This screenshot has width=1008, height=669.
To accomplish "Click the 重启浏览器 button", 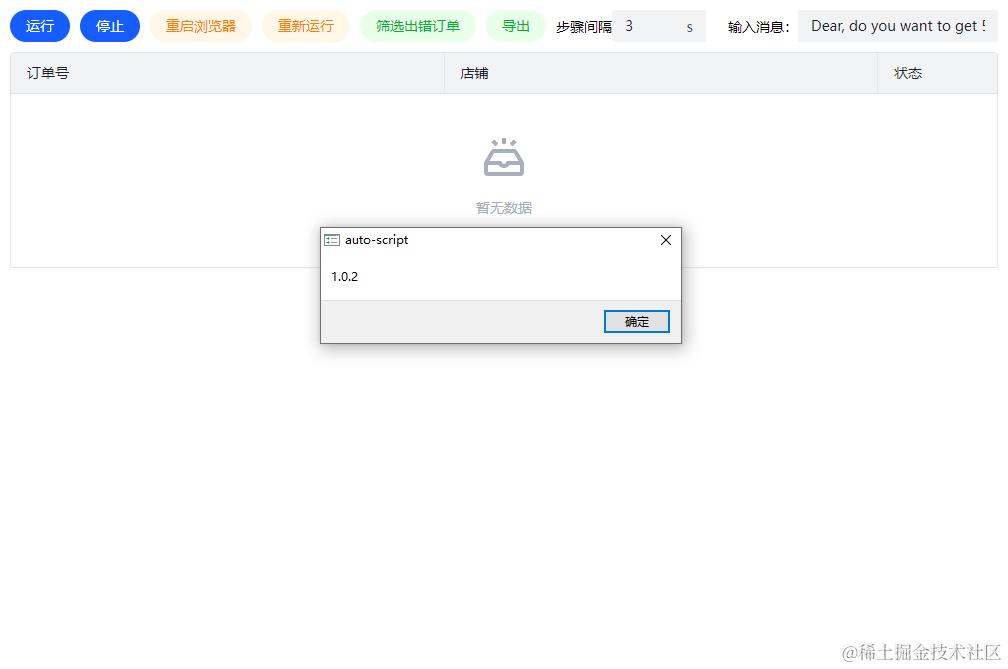I will [x=201, y=26].
